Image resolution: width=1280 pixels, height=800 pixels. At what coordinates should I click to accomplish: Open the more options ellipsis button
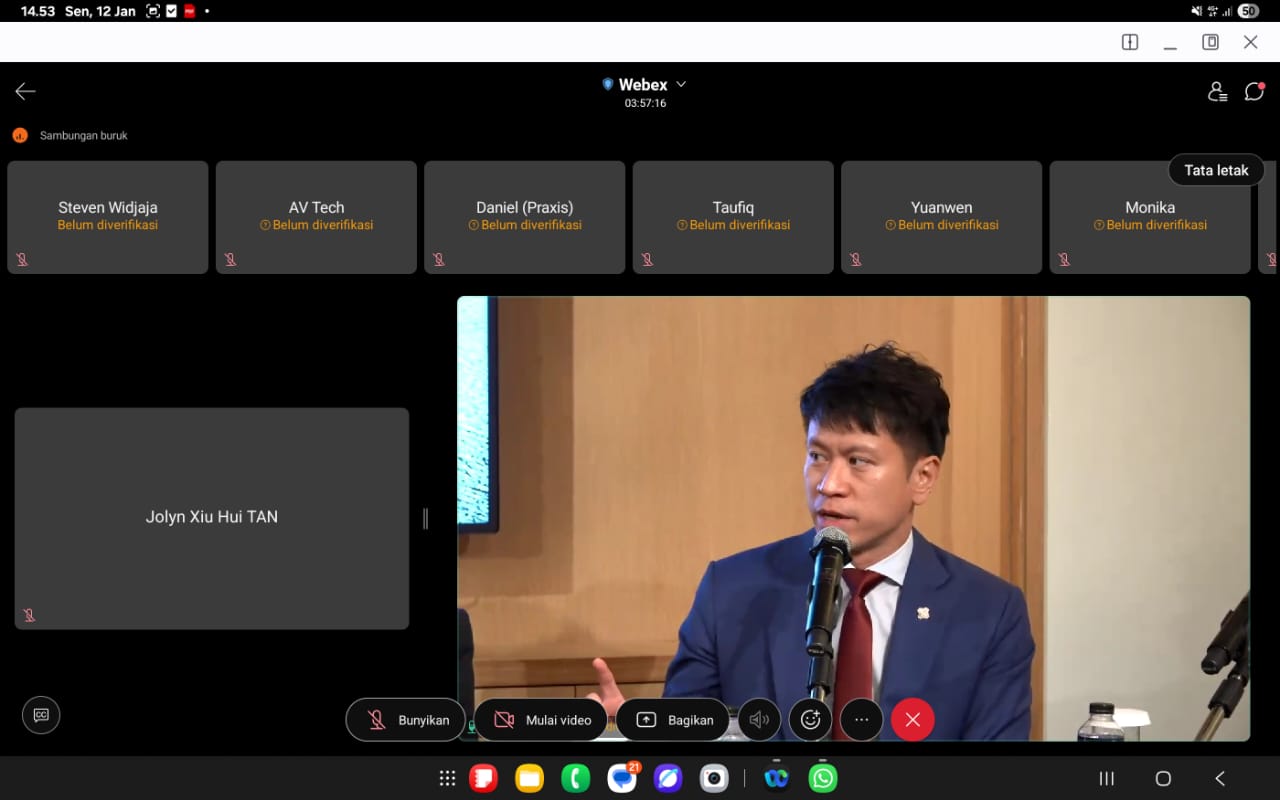pos(861,720)
